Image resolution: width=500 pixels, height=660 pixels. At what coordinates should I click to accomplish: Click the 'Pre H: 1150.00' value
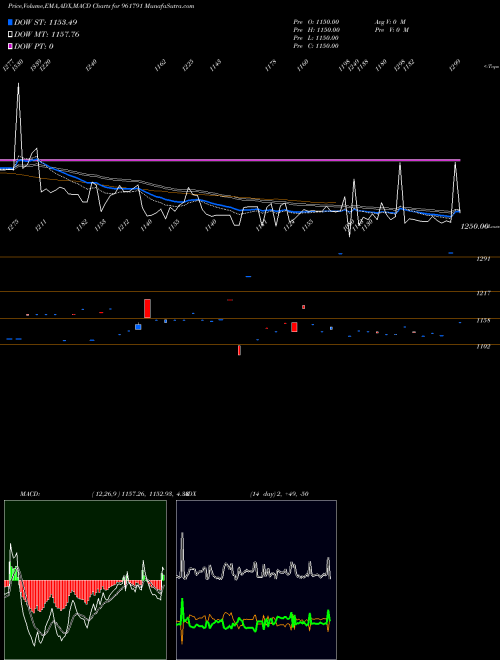(316, 30)
